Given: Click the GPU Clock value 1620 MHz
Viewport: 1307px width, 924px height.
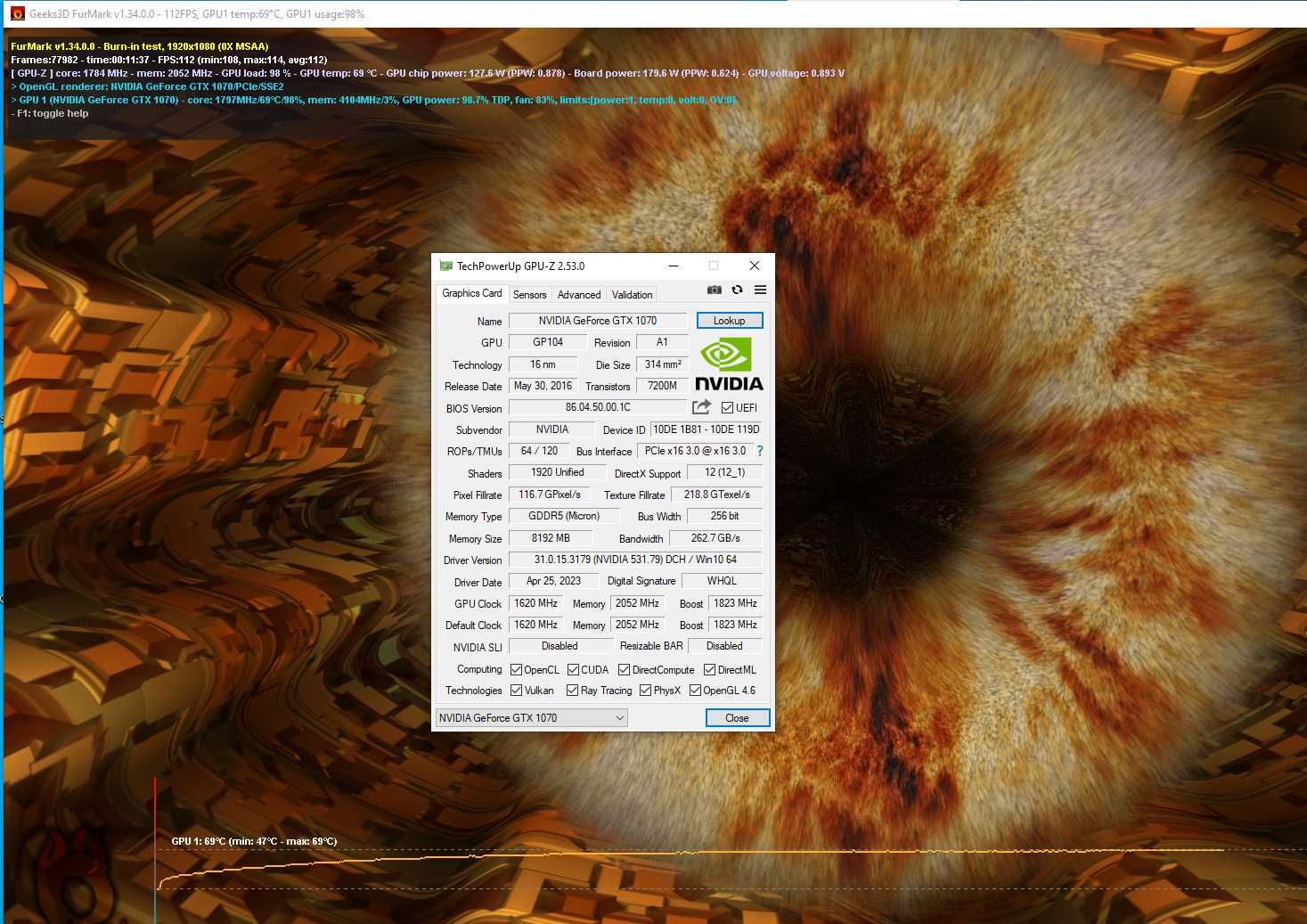Looking at the screenshot, I should pos(535,603).
